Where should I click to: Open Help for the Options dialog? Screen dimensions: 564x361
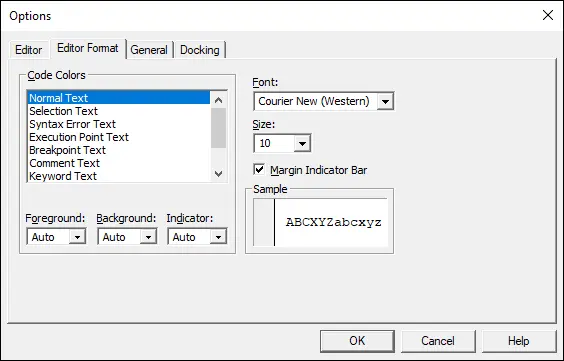coord(518,341)
